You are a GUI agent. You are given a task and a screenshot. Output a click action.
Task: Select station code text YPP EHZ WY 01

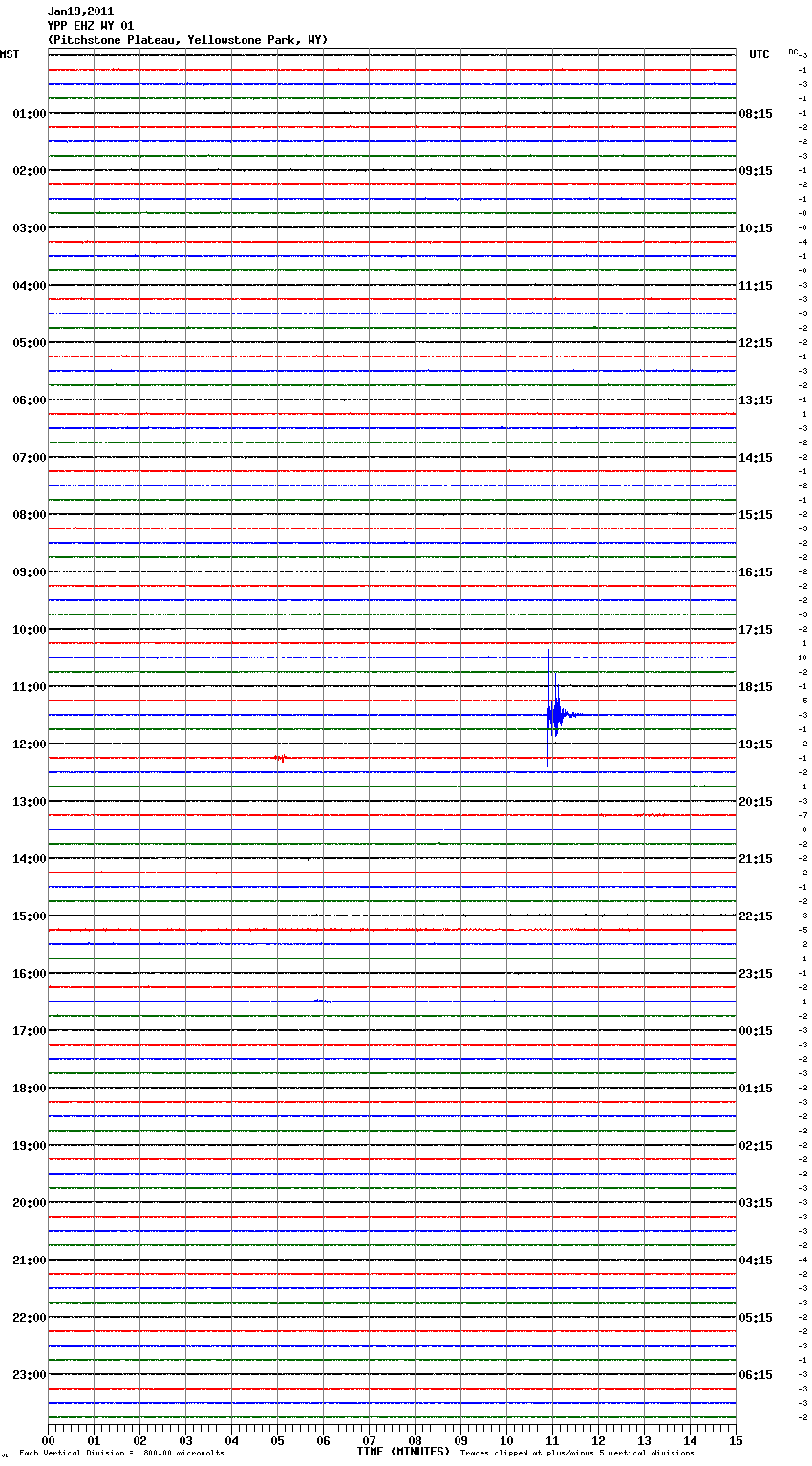[x=91, y=26]
